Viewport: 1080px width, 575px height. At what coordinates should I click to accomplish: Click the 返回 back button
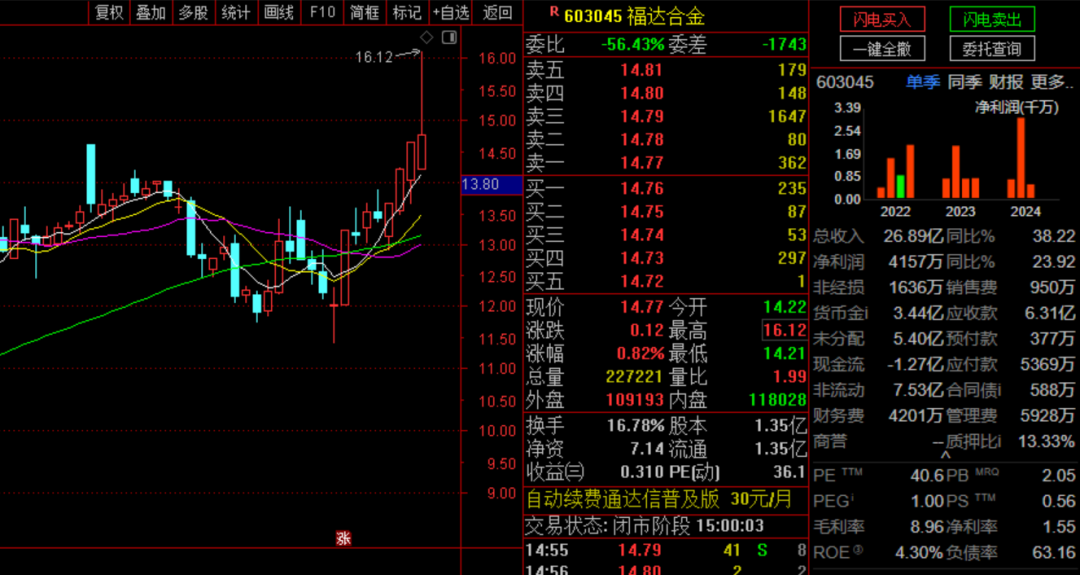pos(497,12)
